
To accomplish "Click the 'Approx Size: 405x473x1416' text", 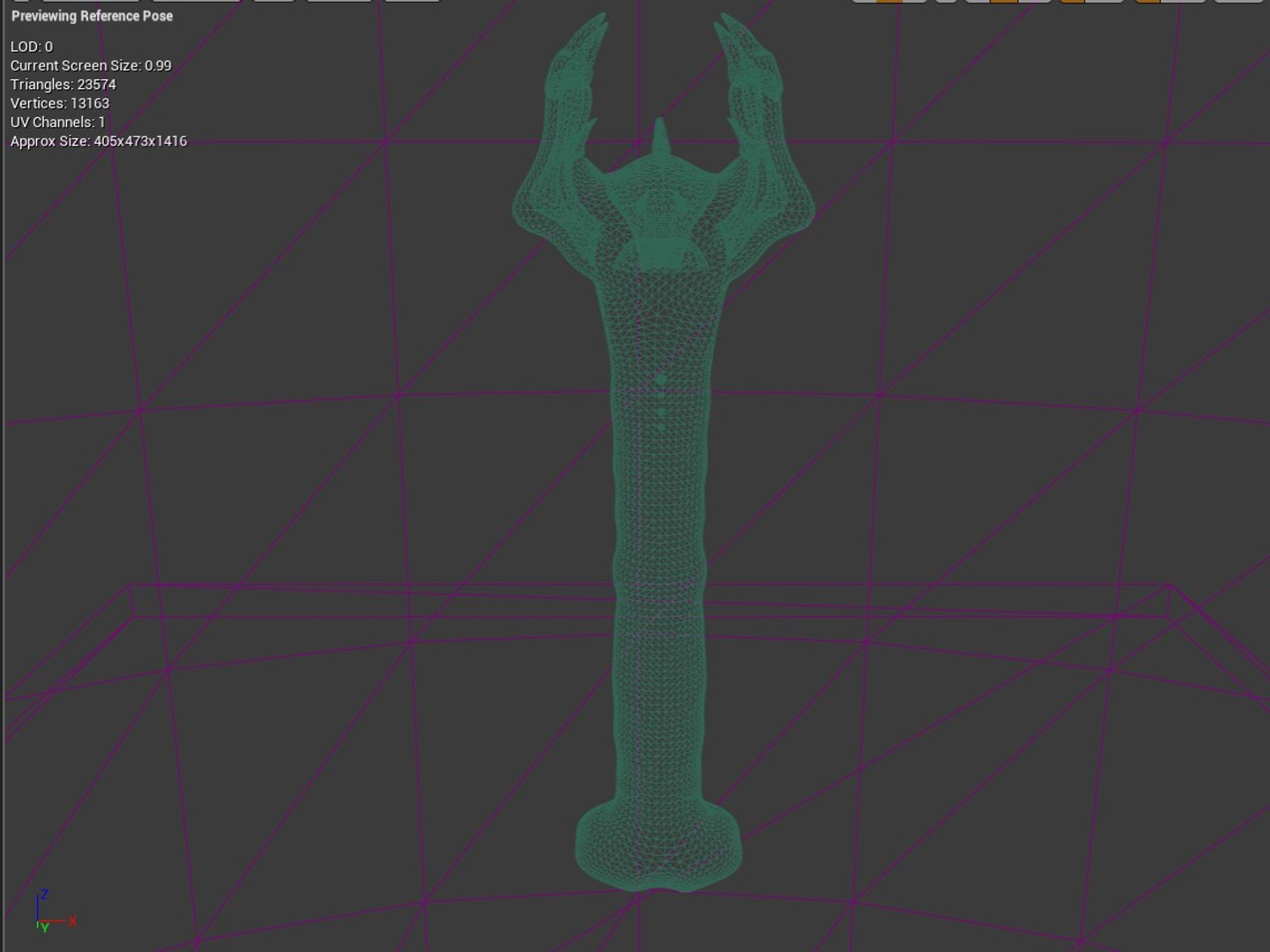I will coord(99,141).
